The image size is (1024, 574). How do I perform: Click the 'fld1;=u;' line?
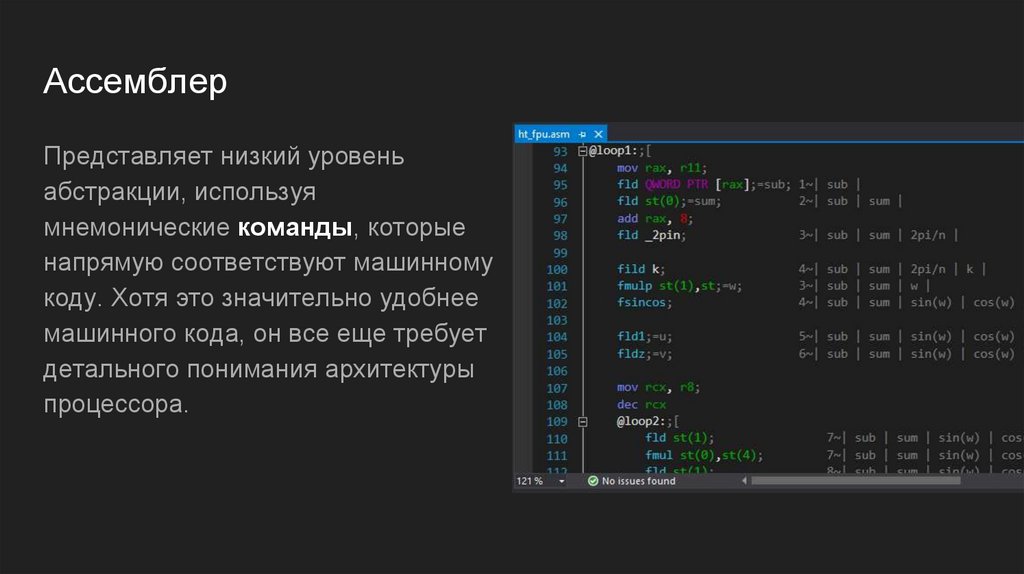coord(644,337)
